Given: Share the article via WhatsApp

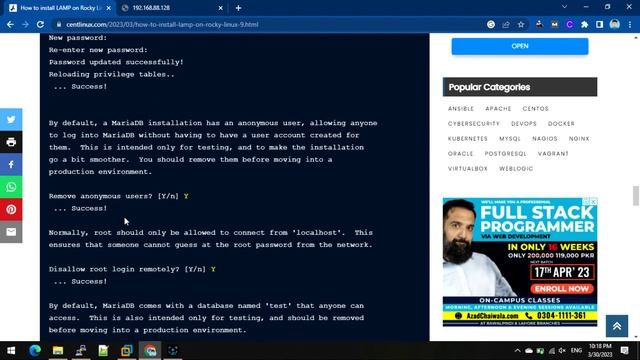Looking at the screenshot, I should pos(11,187).
